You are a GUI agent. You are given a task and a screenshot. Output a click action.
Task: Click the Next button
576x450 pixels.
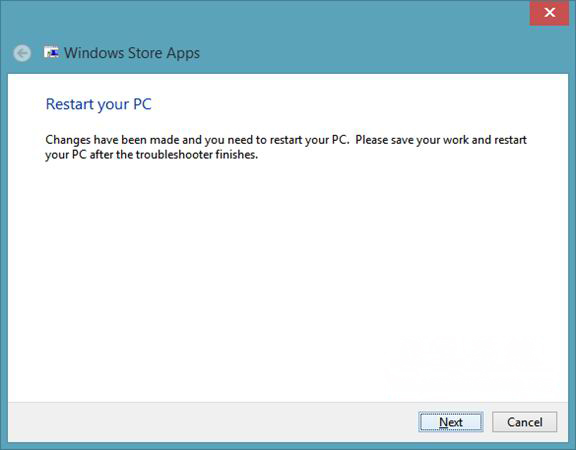click(451, 422)
